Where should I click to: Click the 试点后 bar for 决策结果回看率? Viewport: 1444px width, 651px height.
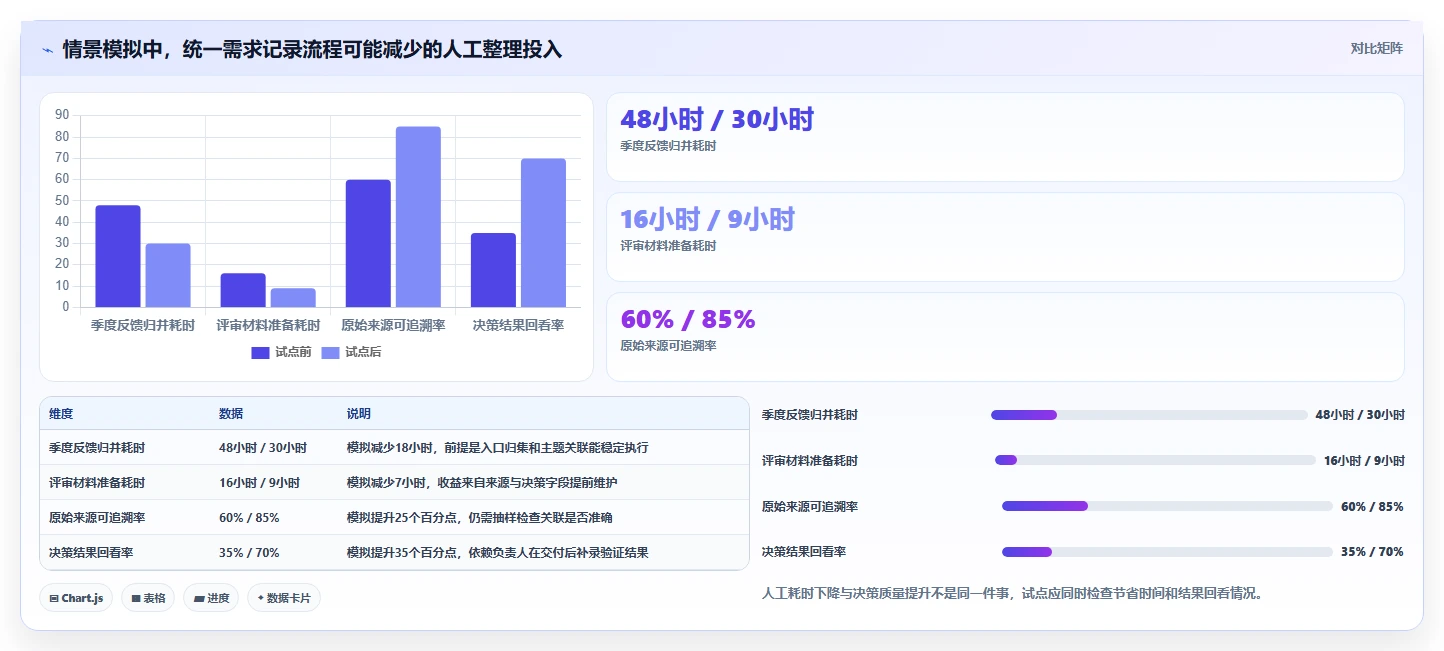coord(543,233)
